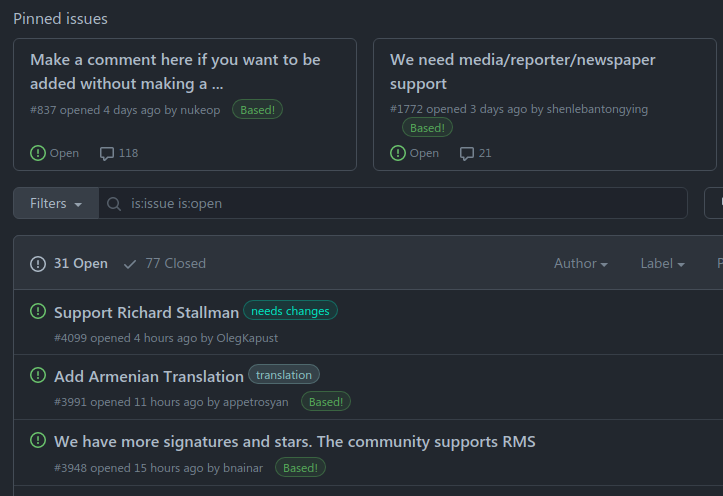Click comment bubble icon showing 21 comments
Screen dimensions: 723x496
click(467, 153)
